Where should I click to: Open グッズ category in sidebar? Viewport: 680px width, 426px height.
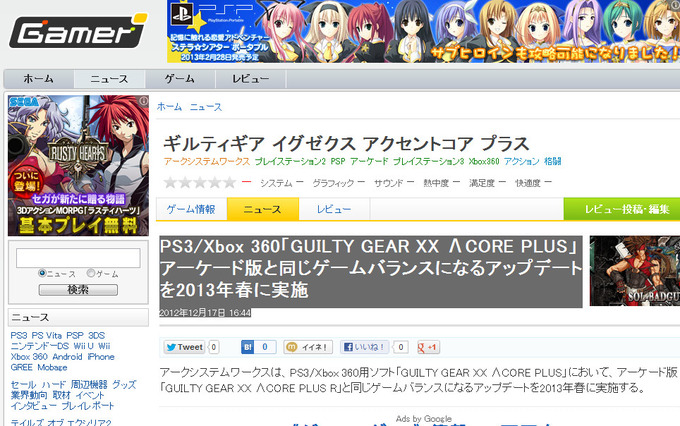tap(124, 385)
